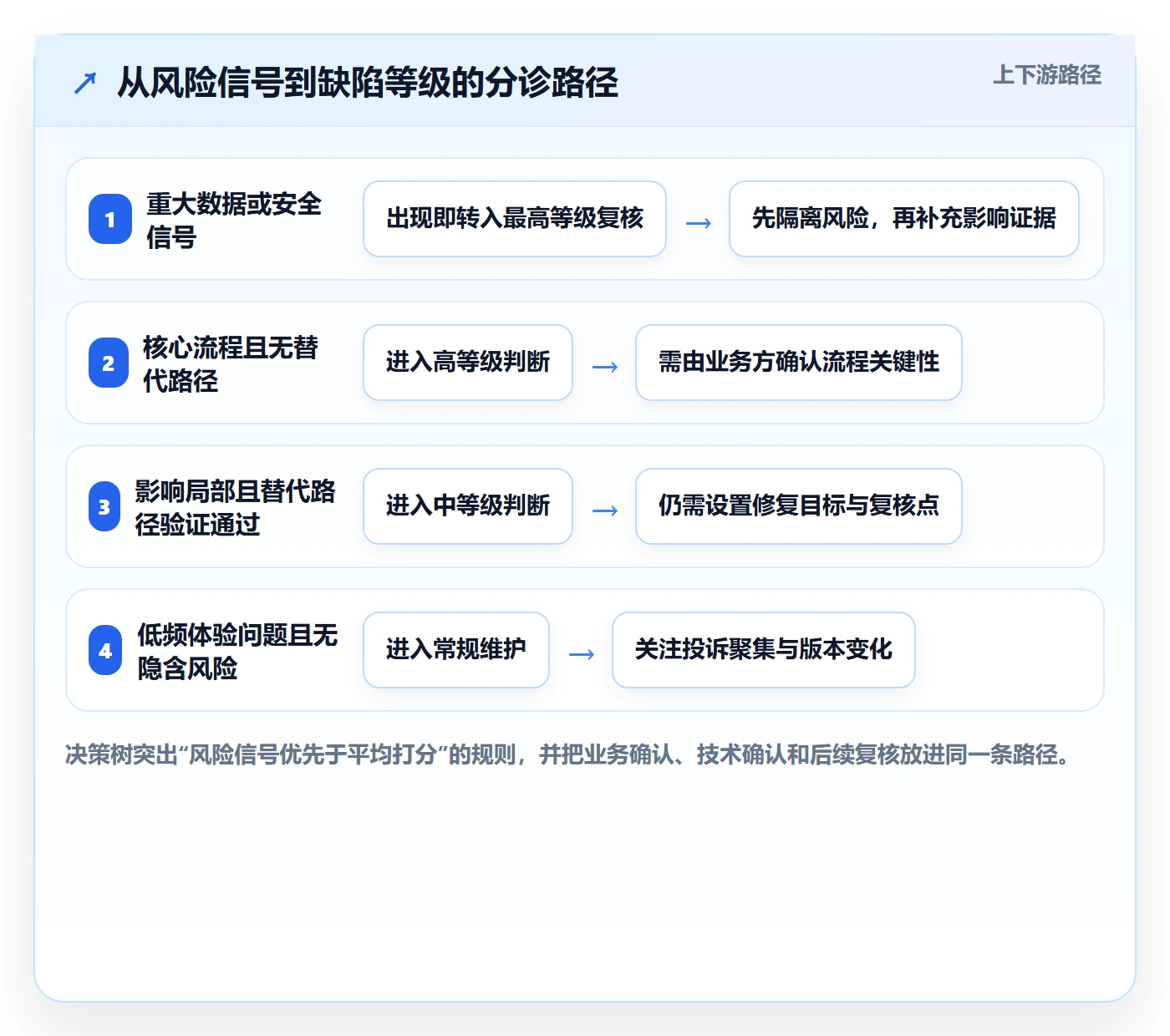The height and width of the screenshot is (1036, 1170).
Task: Click the arrow after 进入高等级判断
Action: click(605, 367)
